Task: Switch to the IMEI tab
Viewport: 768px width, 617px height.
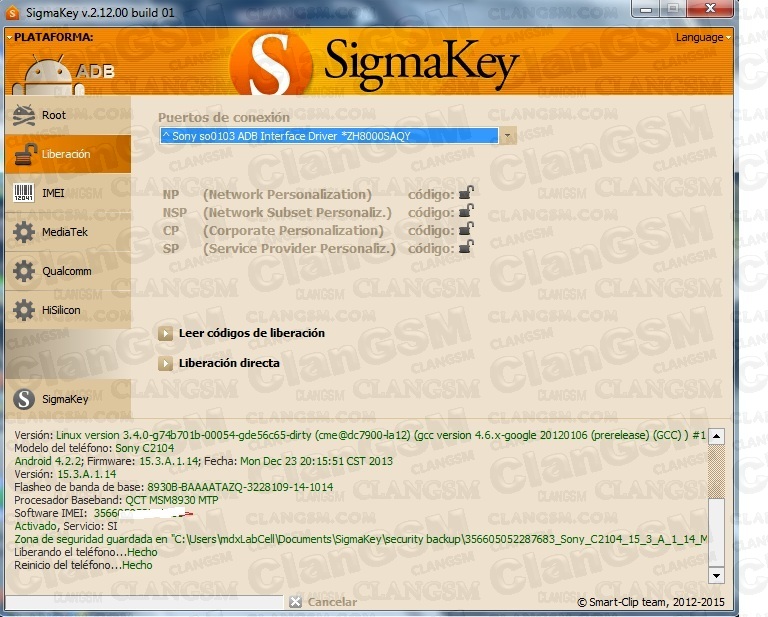Action: [x=68, y=193]
